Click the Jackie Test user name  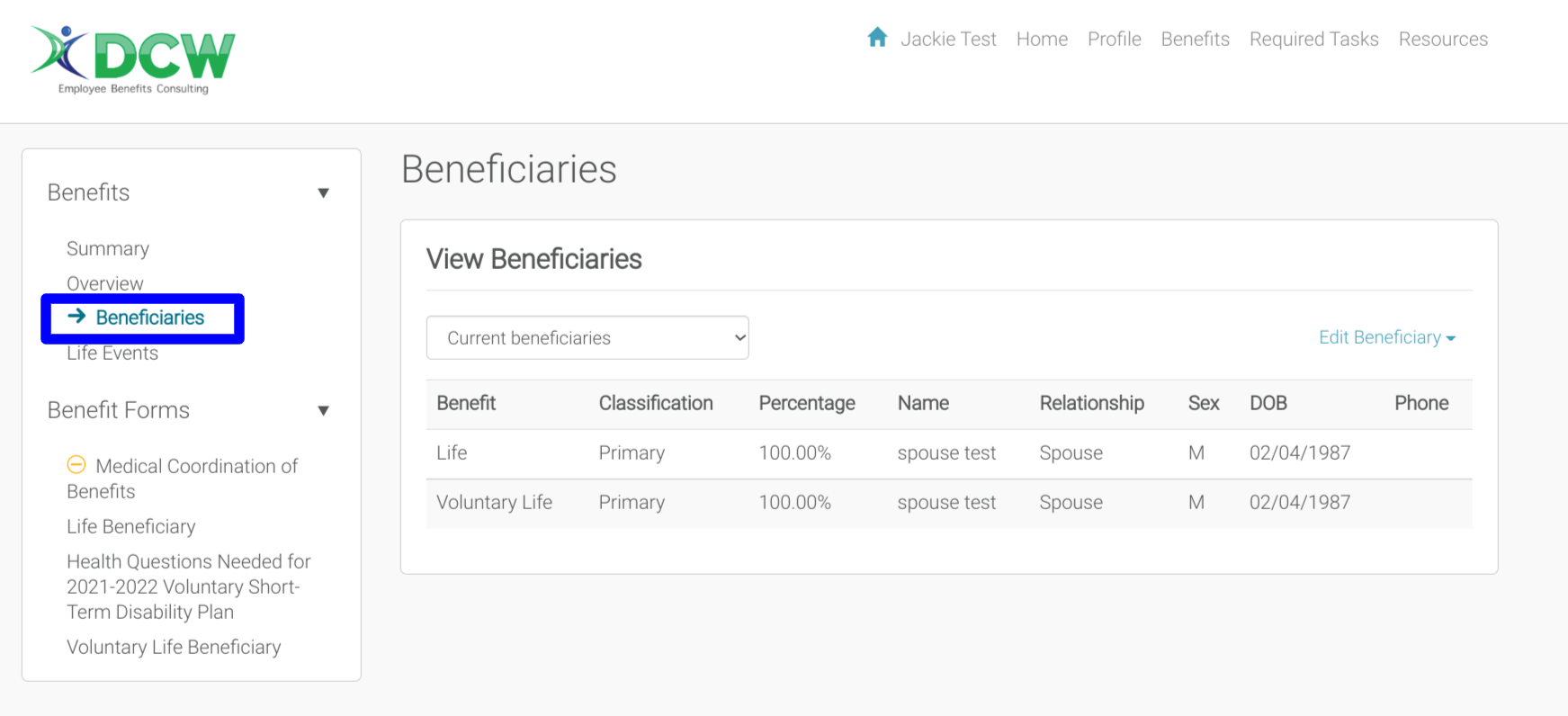[x=948, y=40]
